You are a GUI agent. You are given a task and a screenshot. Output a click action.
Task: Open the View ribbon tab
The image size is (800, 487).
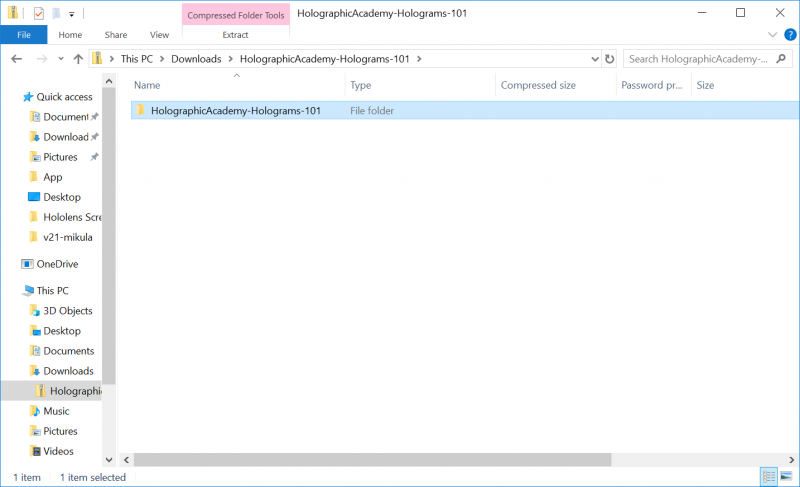point(159,35)
